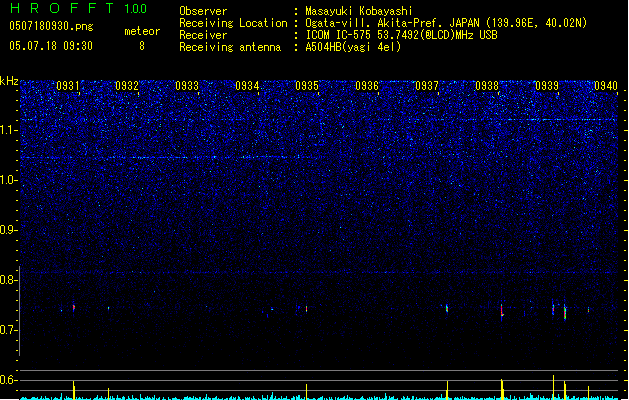Click the 0932 time marker
This screenshot has width=629, height=400.
pyautogui.click(x=127, y=86)
